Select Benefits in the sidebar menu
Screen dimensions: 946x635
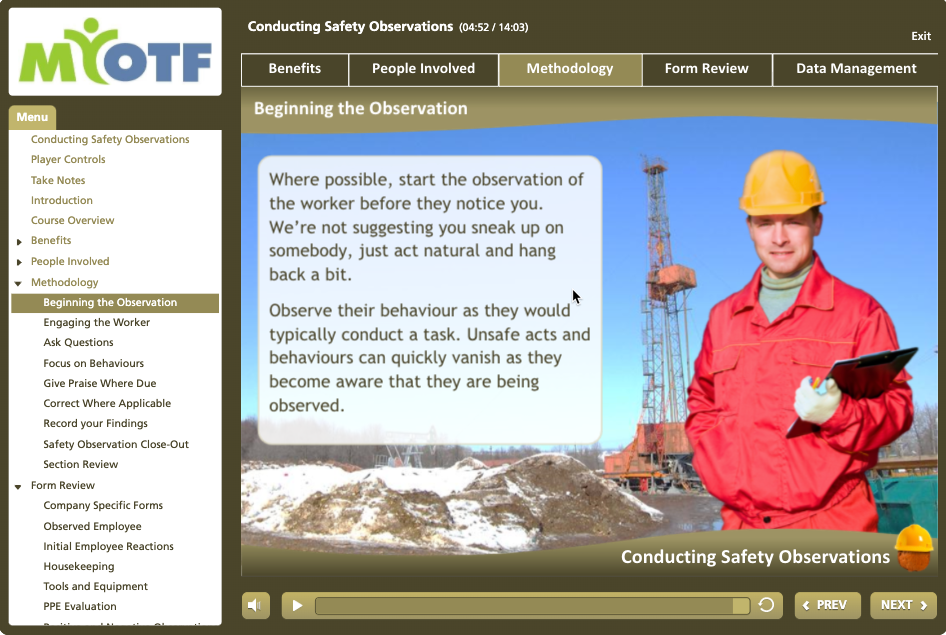click(x=51, y=241)
